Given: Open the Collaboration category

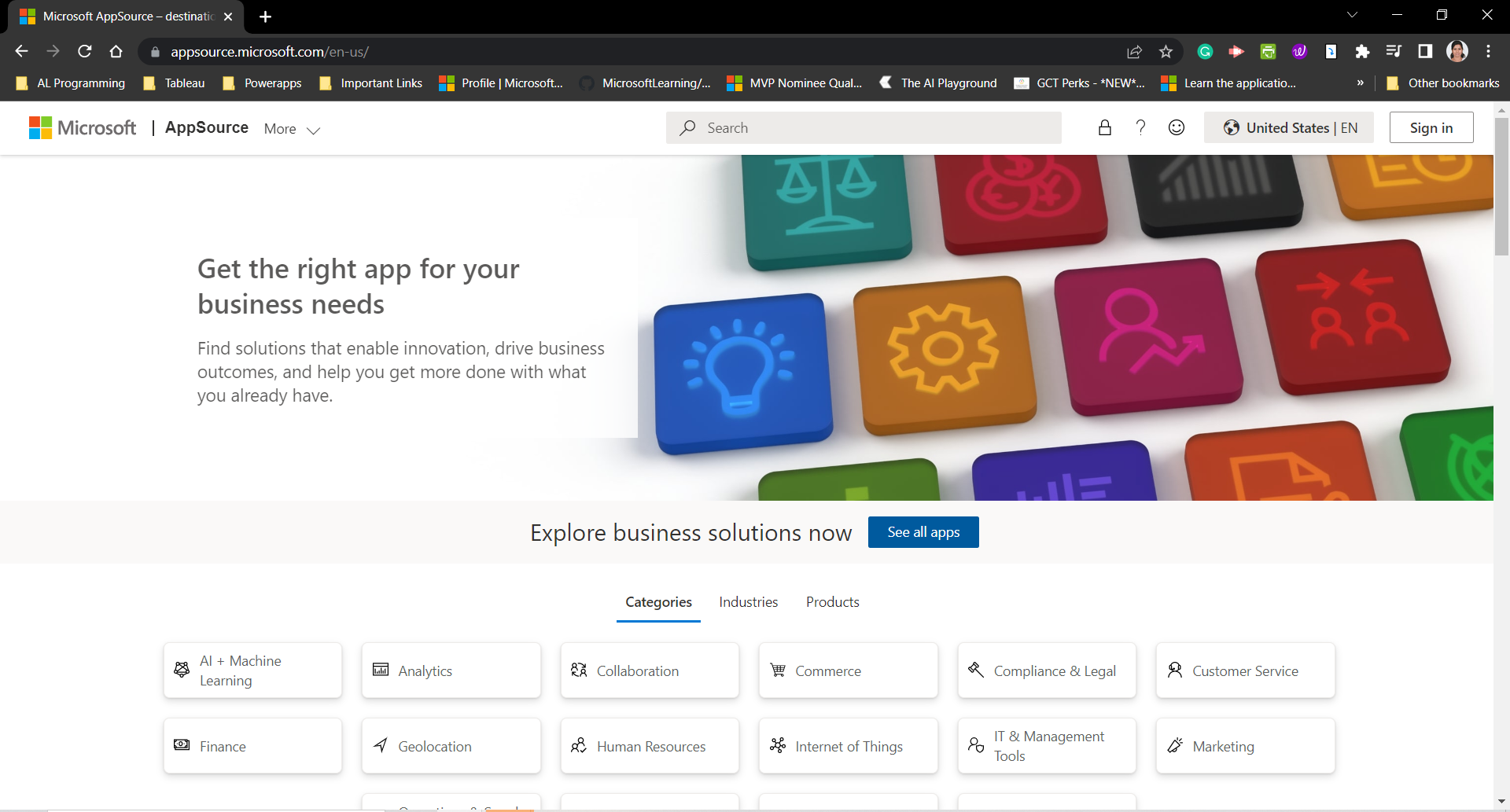Looking at the screenshot, I should [x=650, y=671].
